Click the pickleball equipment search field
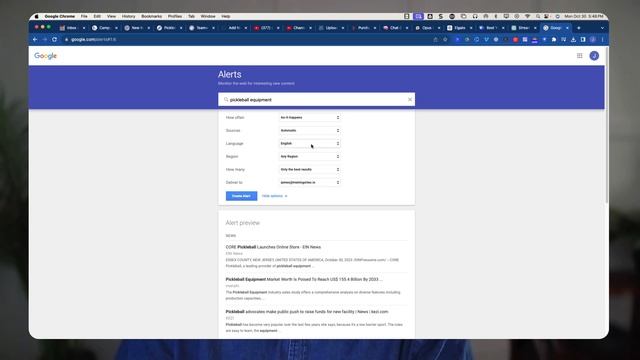This screenshot has width=640, height=360. pos(316,100)
